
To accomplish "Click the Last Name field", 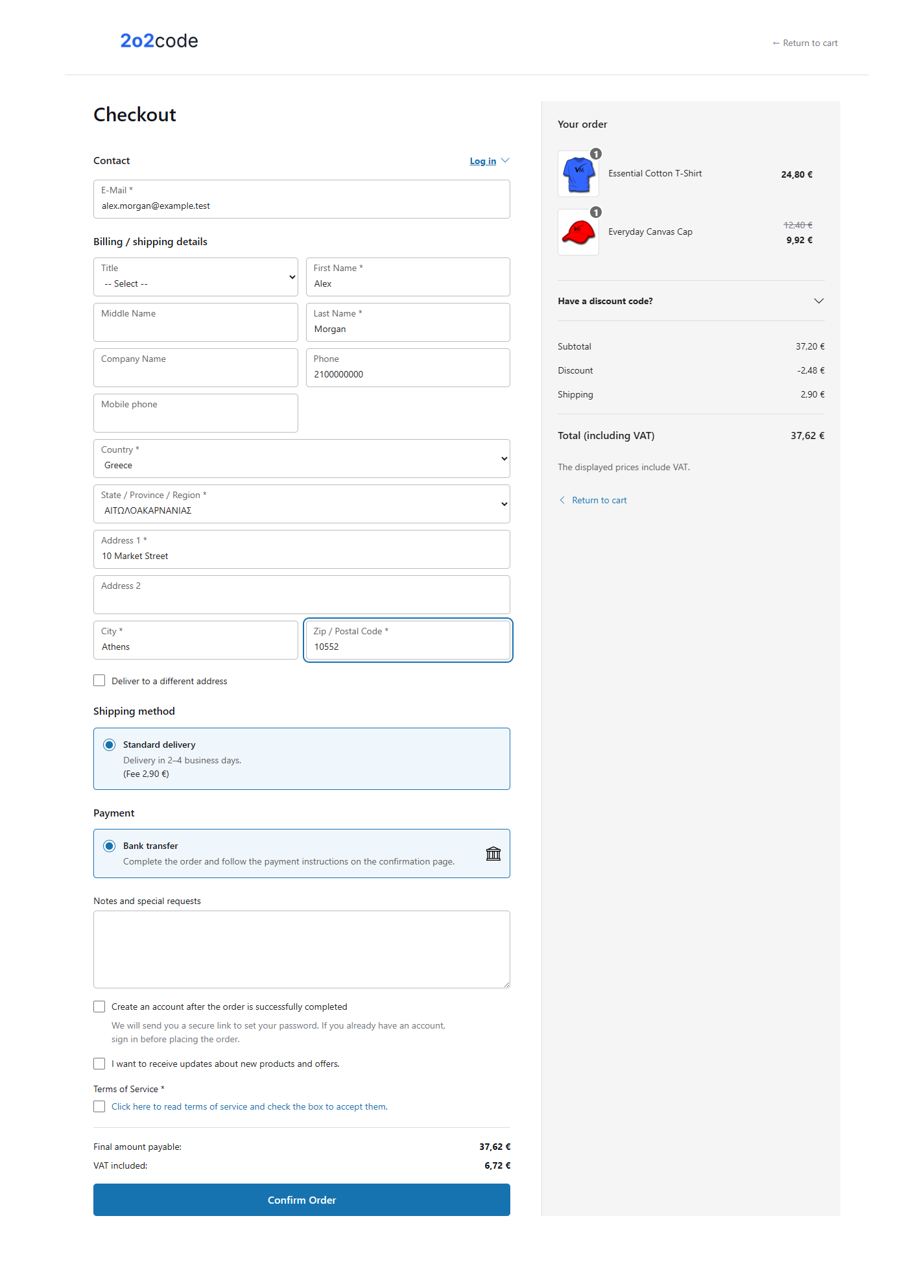I will coord(408,322).
